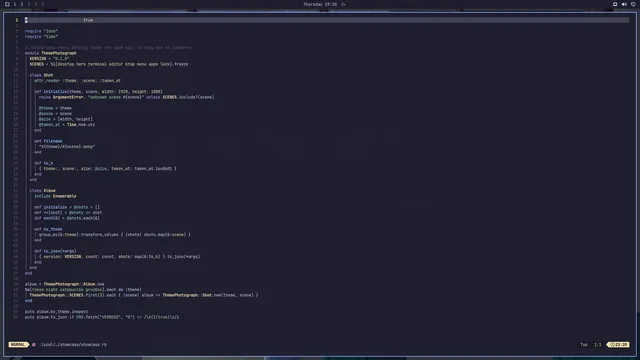Switch to workspace 1
The height and width of the screenshot is (360, 640).
tap(15, 4)
